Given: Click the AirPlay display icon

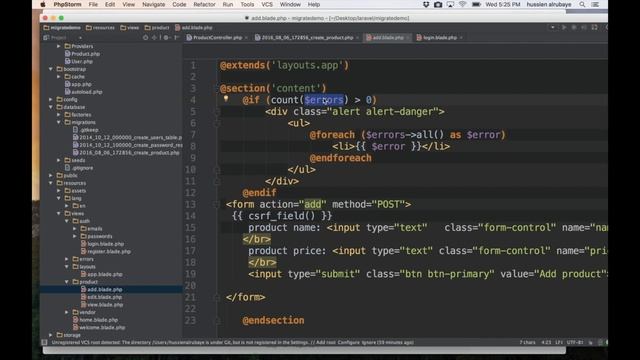Looking at the screenshot, I should pyautogui.click(x=450, y=4).
